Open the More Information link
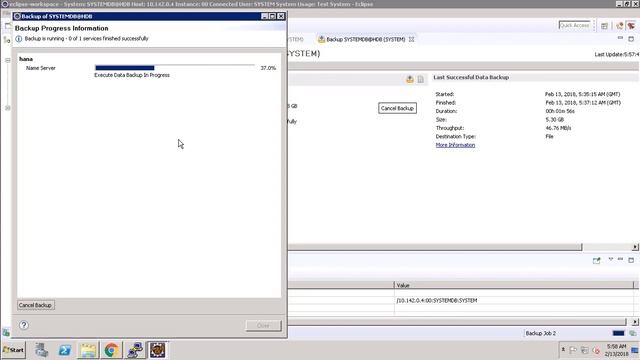The height and width of the screenshot is (360, 640). pos(455,145)
